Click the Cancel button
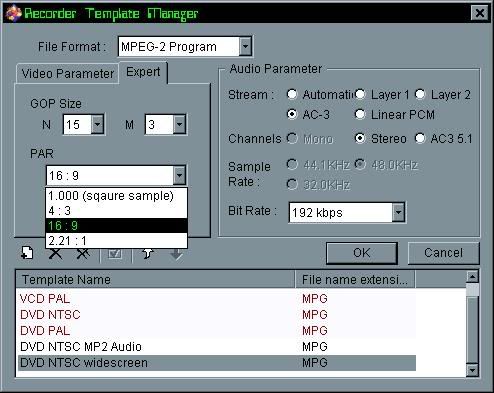 tap(443, 253)
